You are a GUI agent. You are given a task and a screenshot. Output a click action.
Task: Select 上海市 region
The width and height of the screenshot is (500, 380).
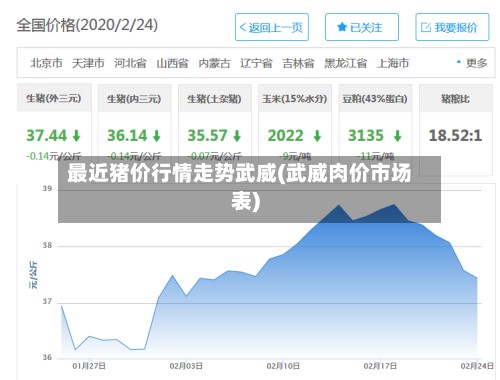pyautogui.click(x=393, y=63)
